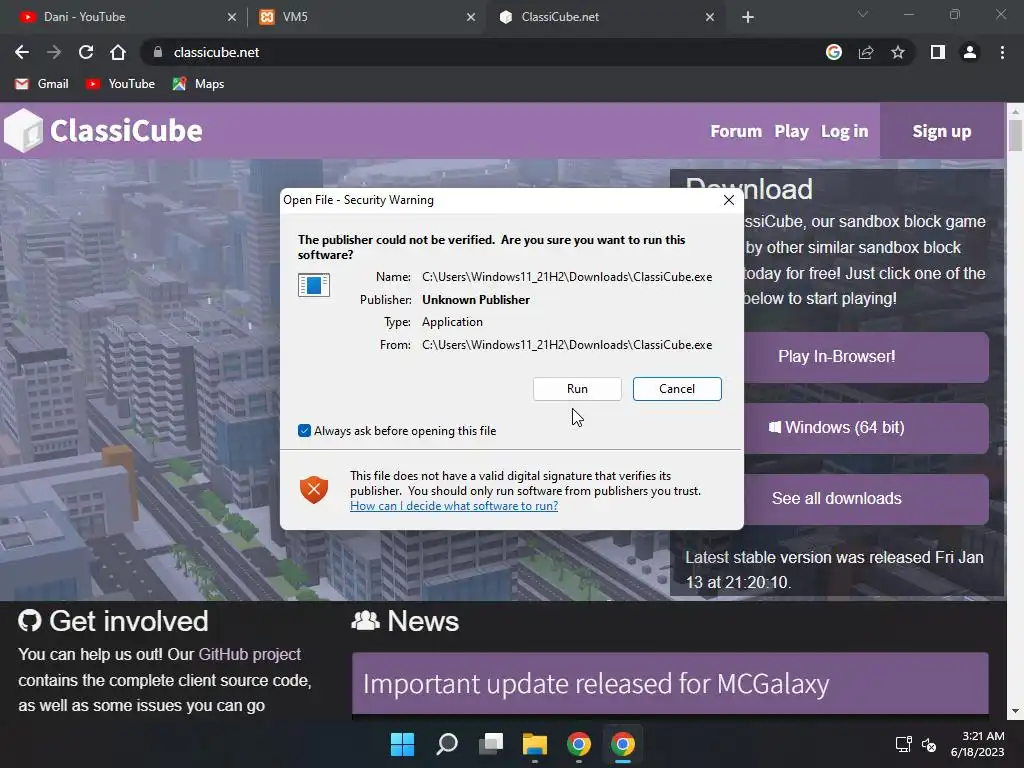Click the application file icon in dialog
This screenshot has height=768, width=1024.
313,285
